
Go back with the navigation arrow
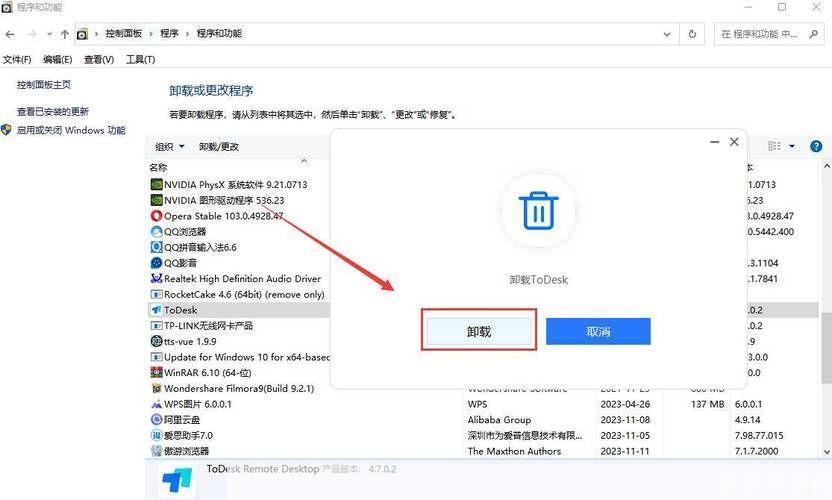(x=10, y=34)
